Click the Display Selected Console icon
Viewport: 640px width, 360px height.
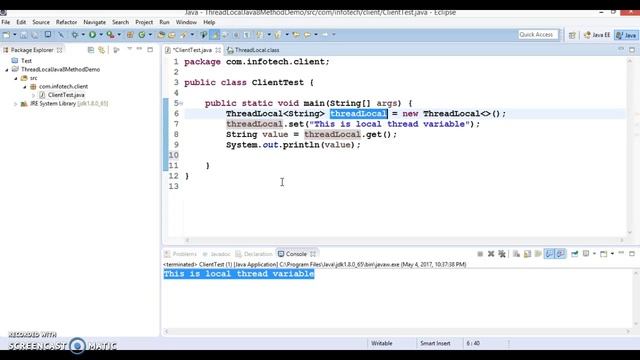point(586,254)
